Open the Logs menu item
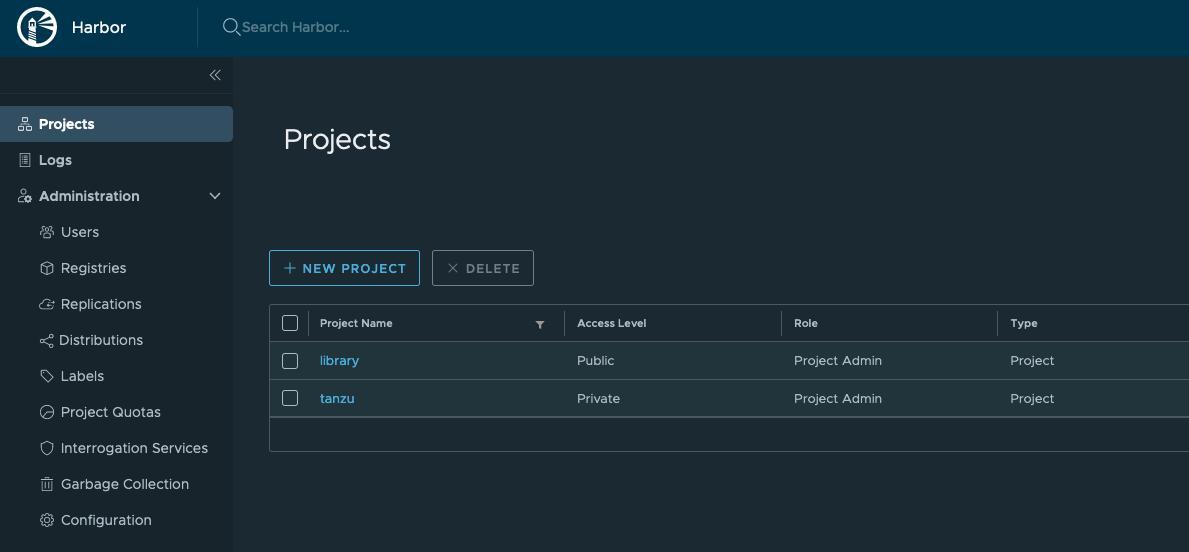The image size is (1189, 552). [x=55, y=160]
